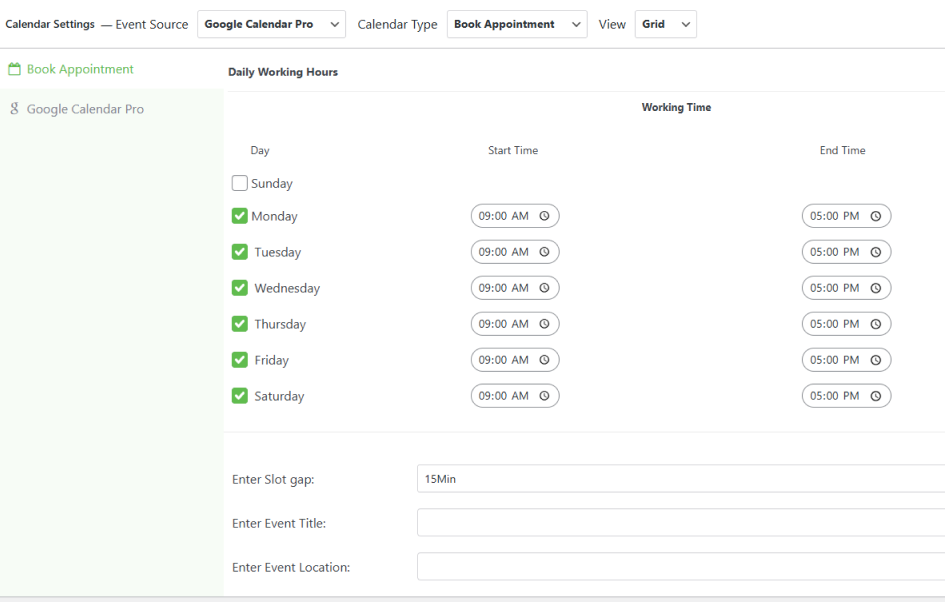Enable the Sunday checkbox
The width and height of the screenshot is (945, 602).
click(240, 183)
